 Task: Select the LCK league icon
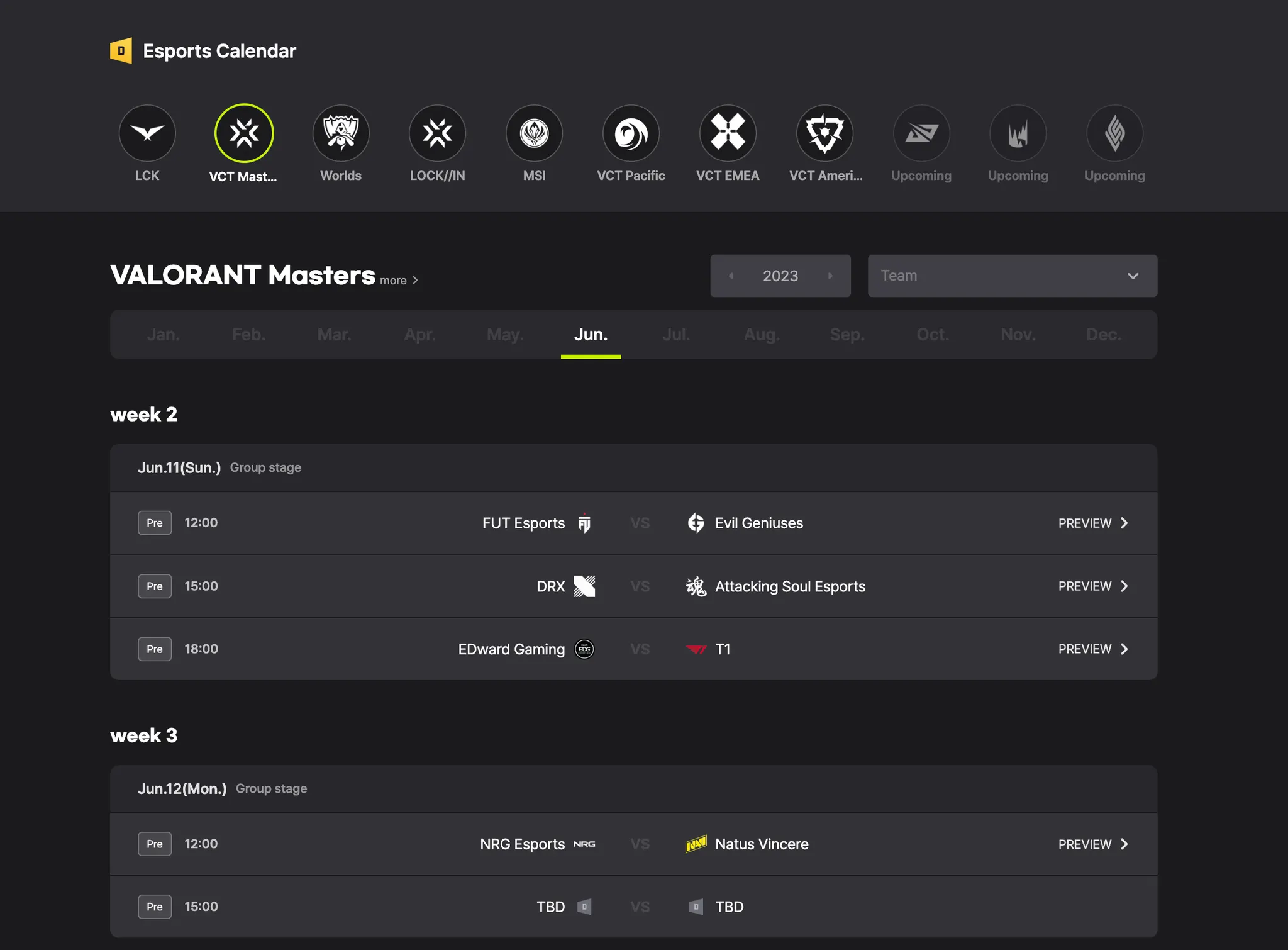(147, 133)
